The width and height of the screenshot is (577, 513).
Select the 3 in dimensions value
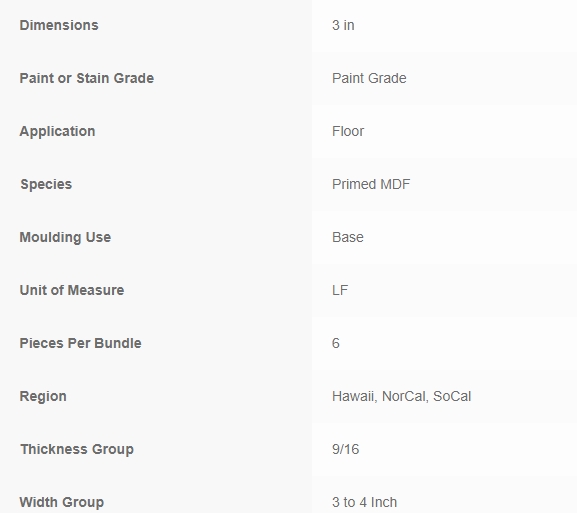pyautogui.click(x=343, y=25)
